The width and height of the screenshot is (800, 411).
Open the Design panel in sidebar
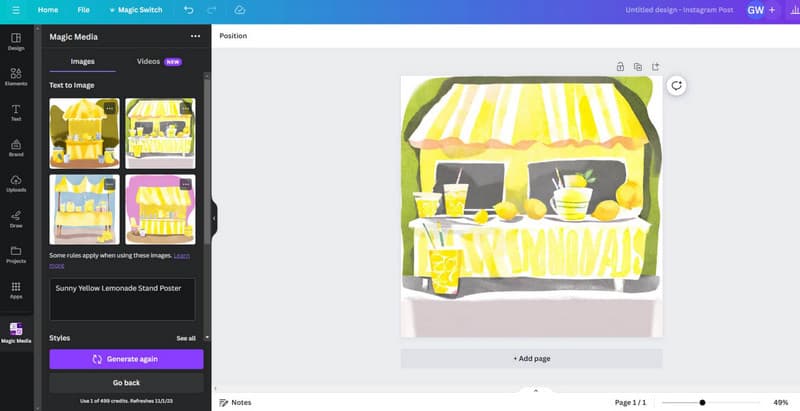16,40
